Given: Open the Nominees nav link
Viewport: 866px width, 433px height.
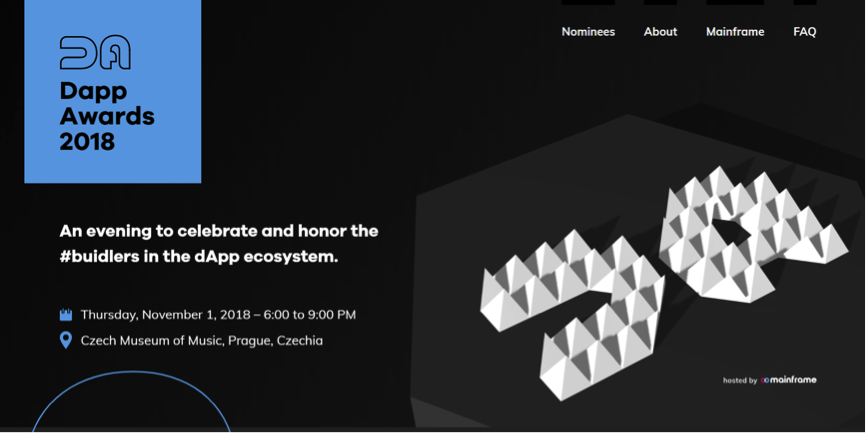Looking at the screenshot, I should click(588, 32).
